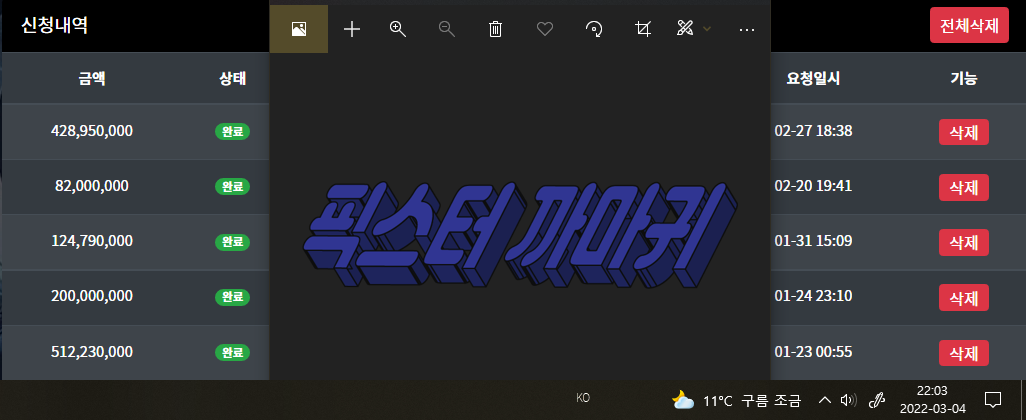Add photo to favorites with heart icon
This screenshot has width=1026, height=420.
pyautogui.click(x=545, y=29)
